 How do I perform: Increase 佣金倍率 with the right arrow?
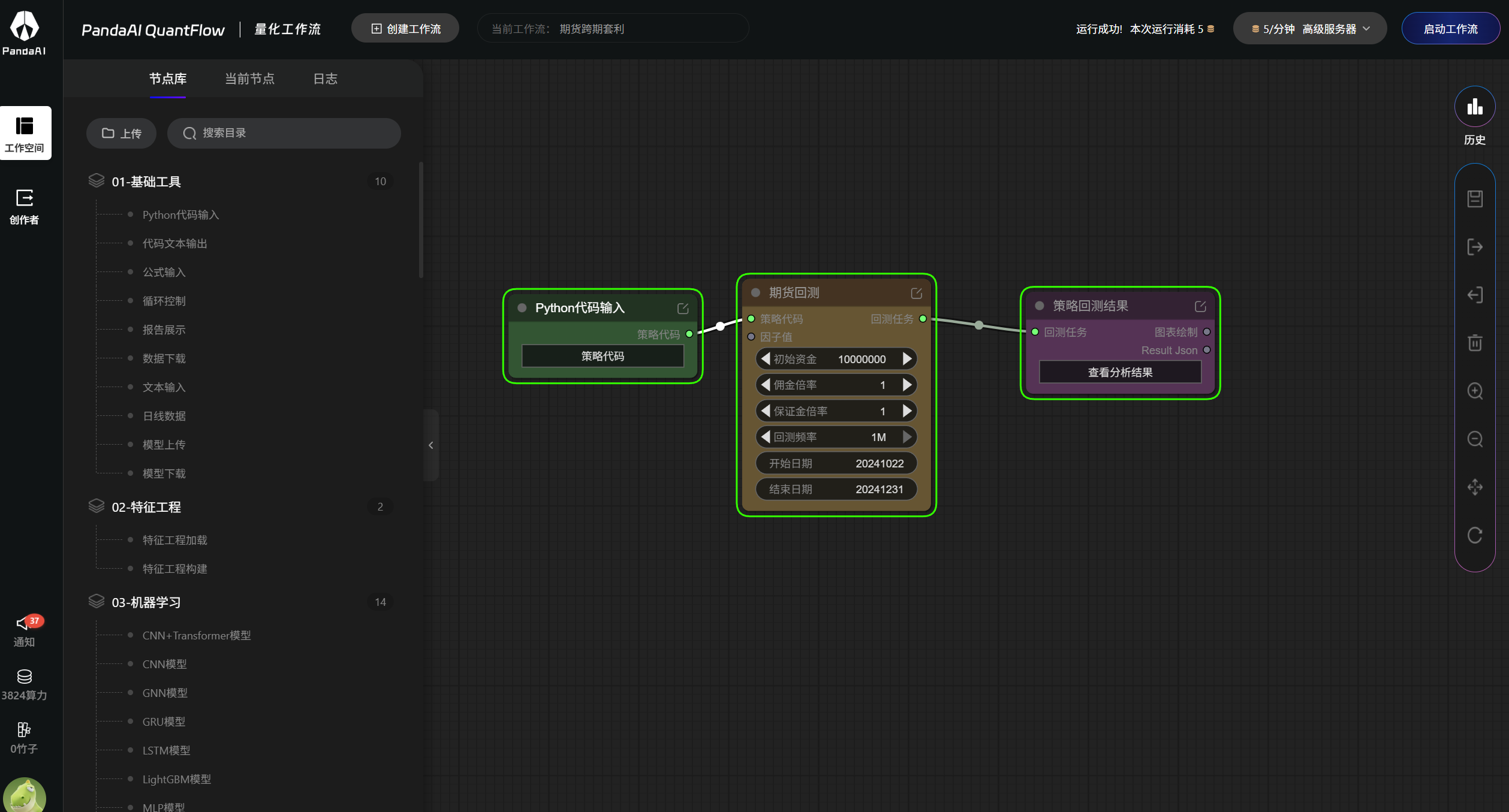click(x=907, y=385)
